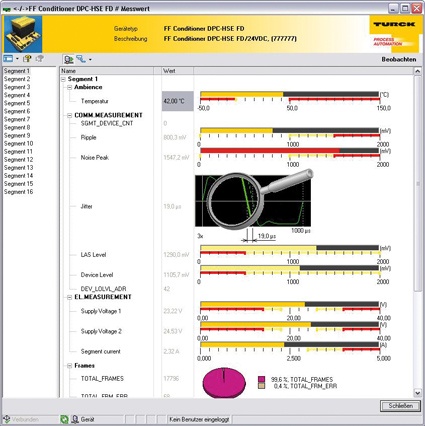Click the greyed-out help-pointer toolbar icon

pyautogui.click(x=40, y=59)
